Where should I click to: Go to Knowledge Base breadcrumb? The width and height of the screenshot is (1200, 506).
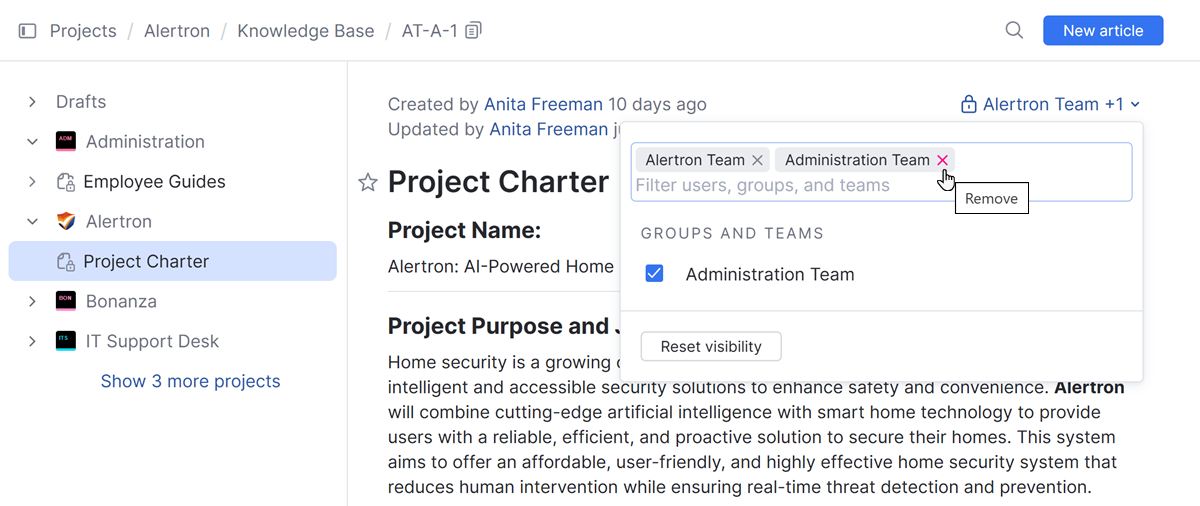(x=305, y=31)
